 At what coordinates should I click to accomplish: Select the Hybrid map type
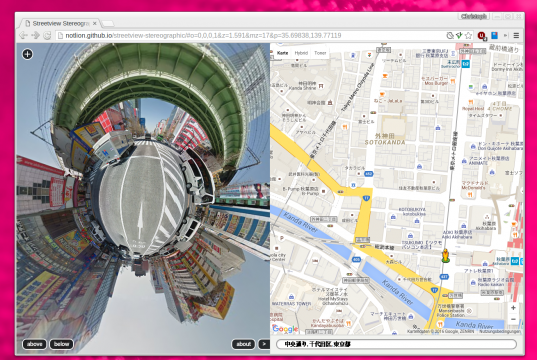301,53
